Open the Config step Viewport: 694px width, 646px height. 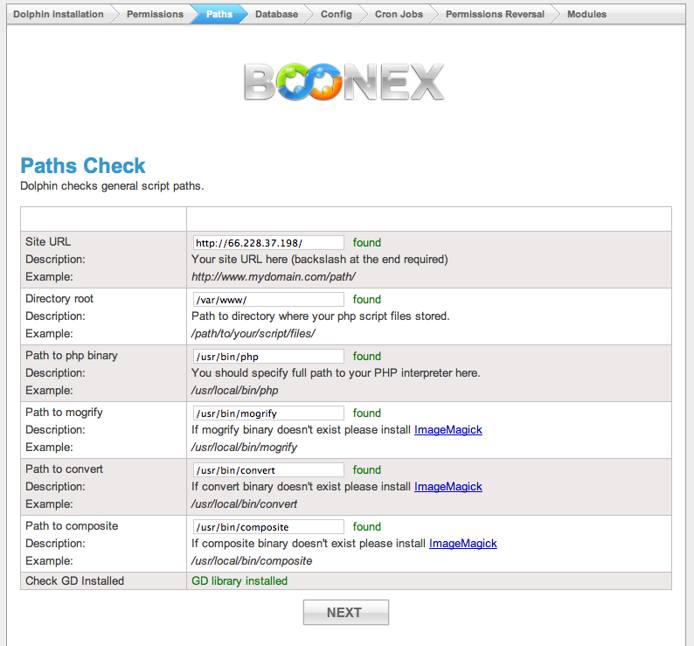tap(337, 15)
